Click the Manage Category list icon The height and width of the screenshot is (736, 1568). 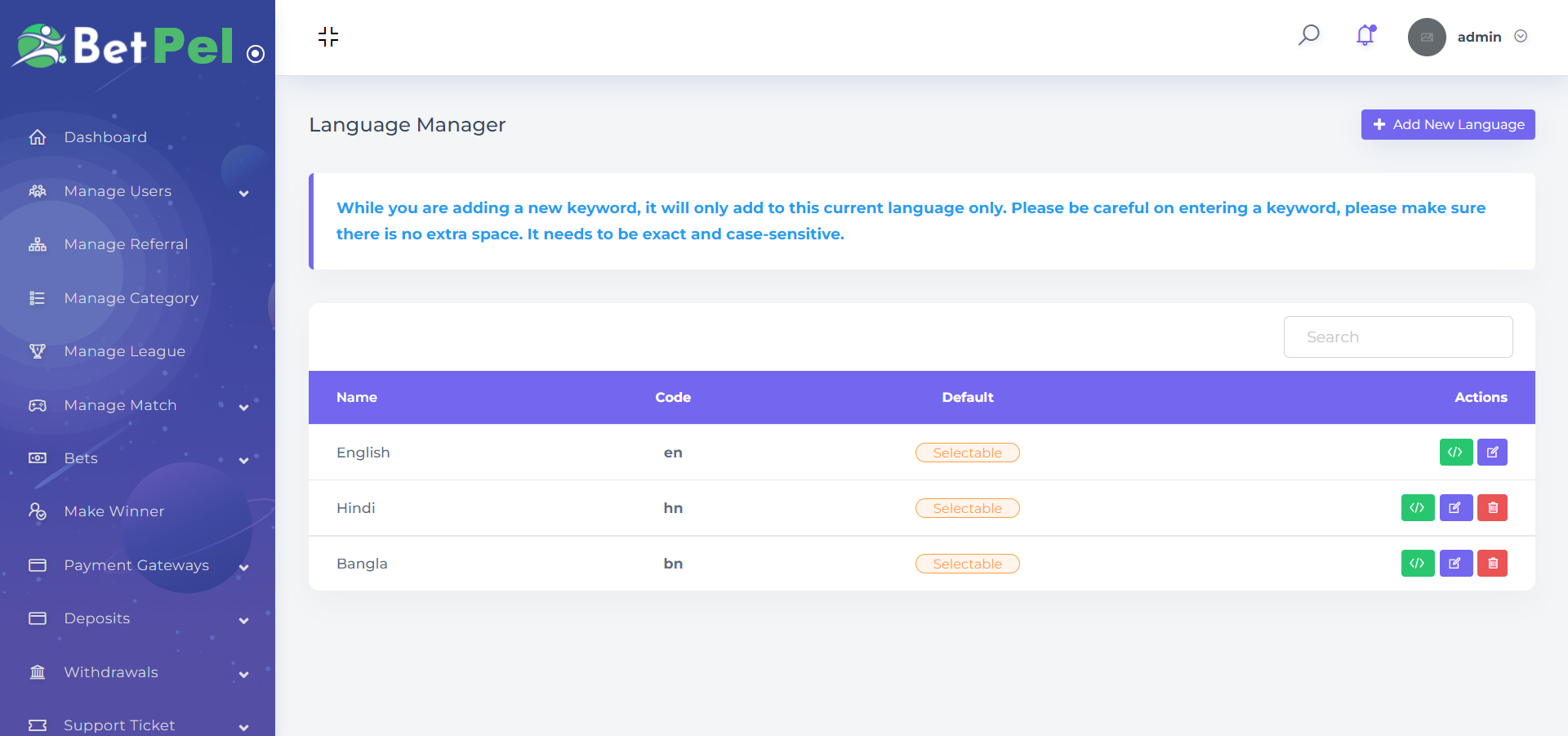[38, 298]
